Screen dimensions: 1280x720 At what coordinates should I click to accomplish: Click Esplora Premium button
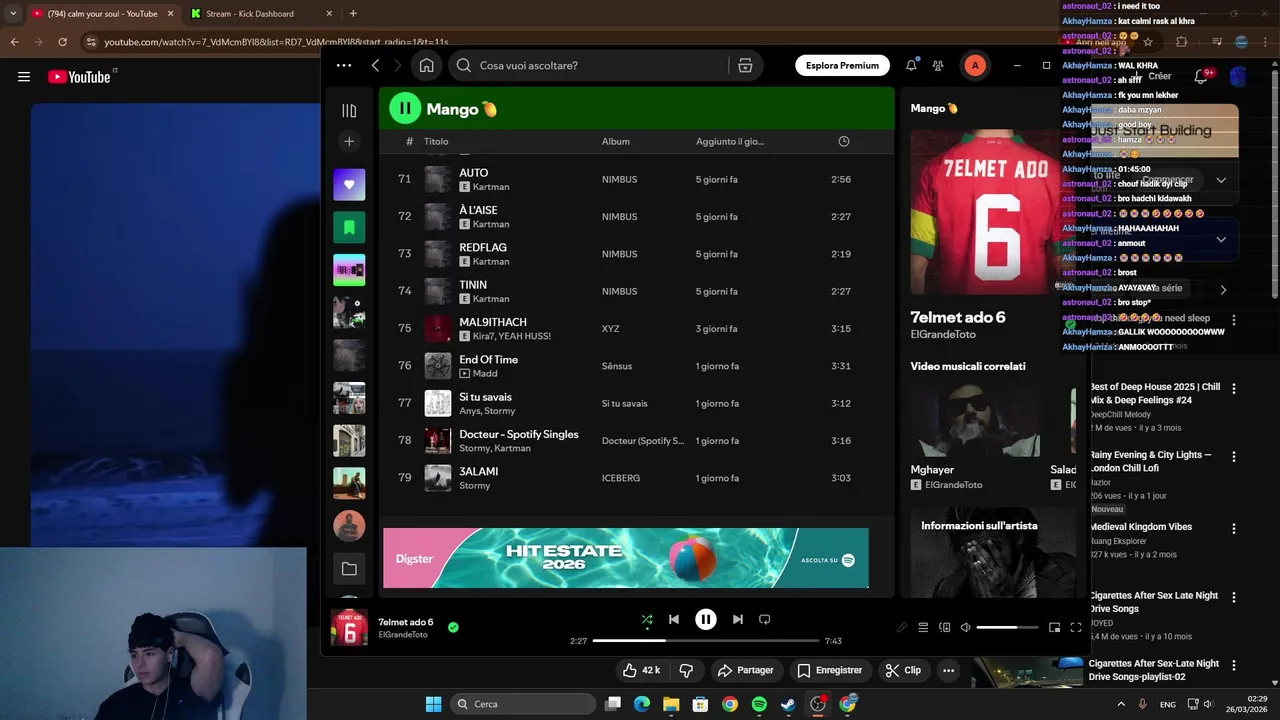842,65
